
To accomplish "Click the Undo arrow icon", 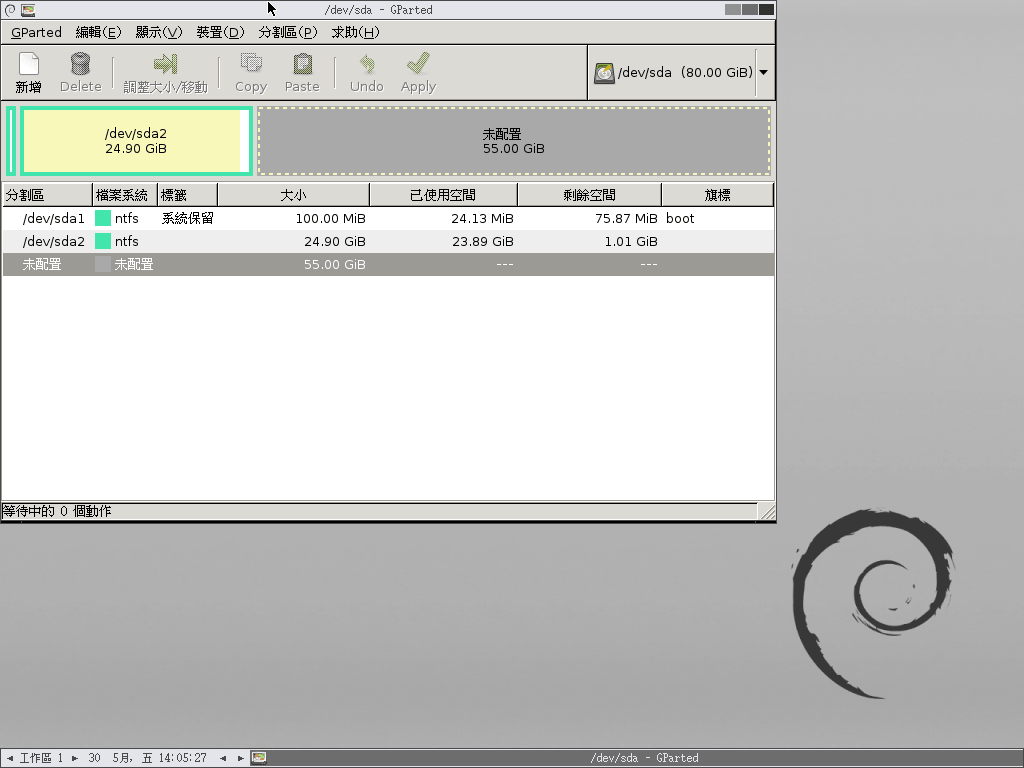I will point(366,65).
